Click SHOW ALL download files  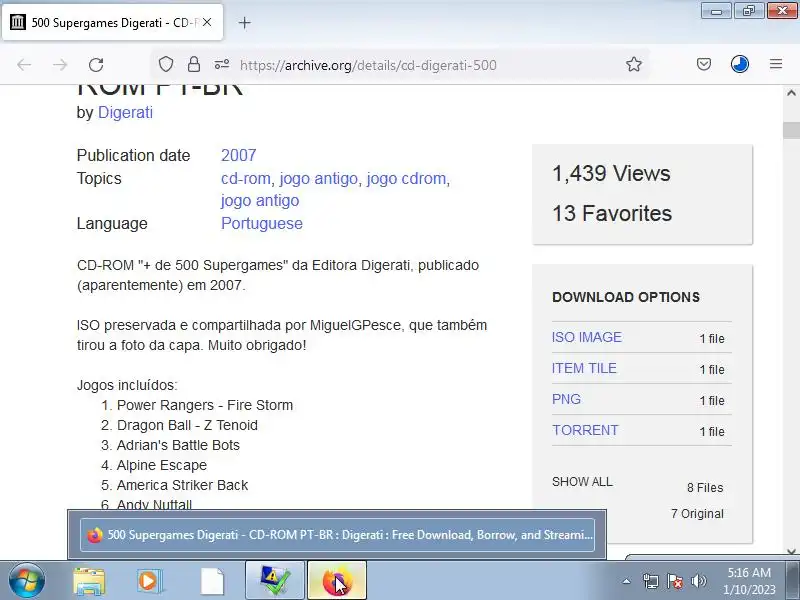click(582, 482)
